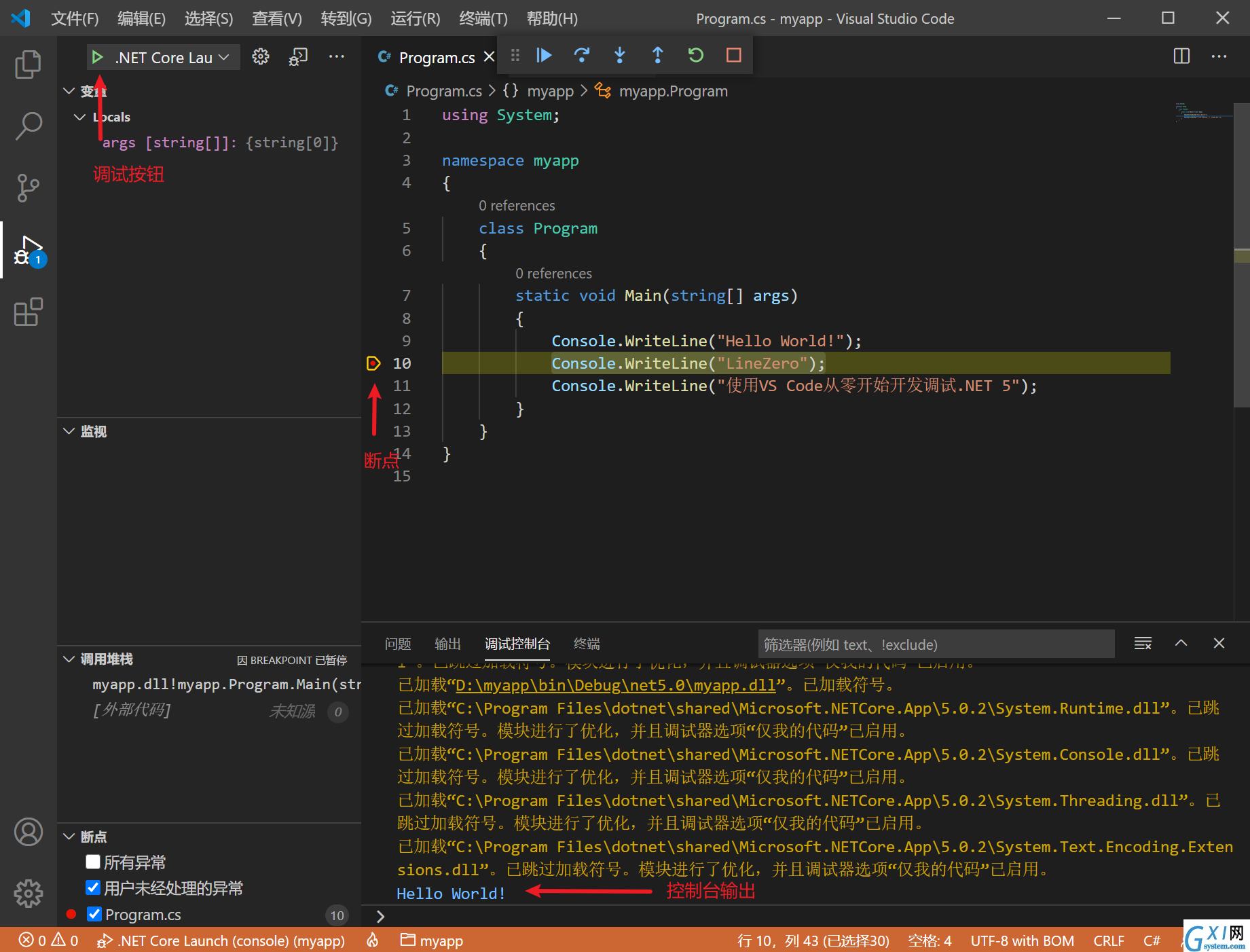Switch to the 终端 panel tab
Screen dimensions: 1250x952
pyautogui.click(x=587, y=644)
